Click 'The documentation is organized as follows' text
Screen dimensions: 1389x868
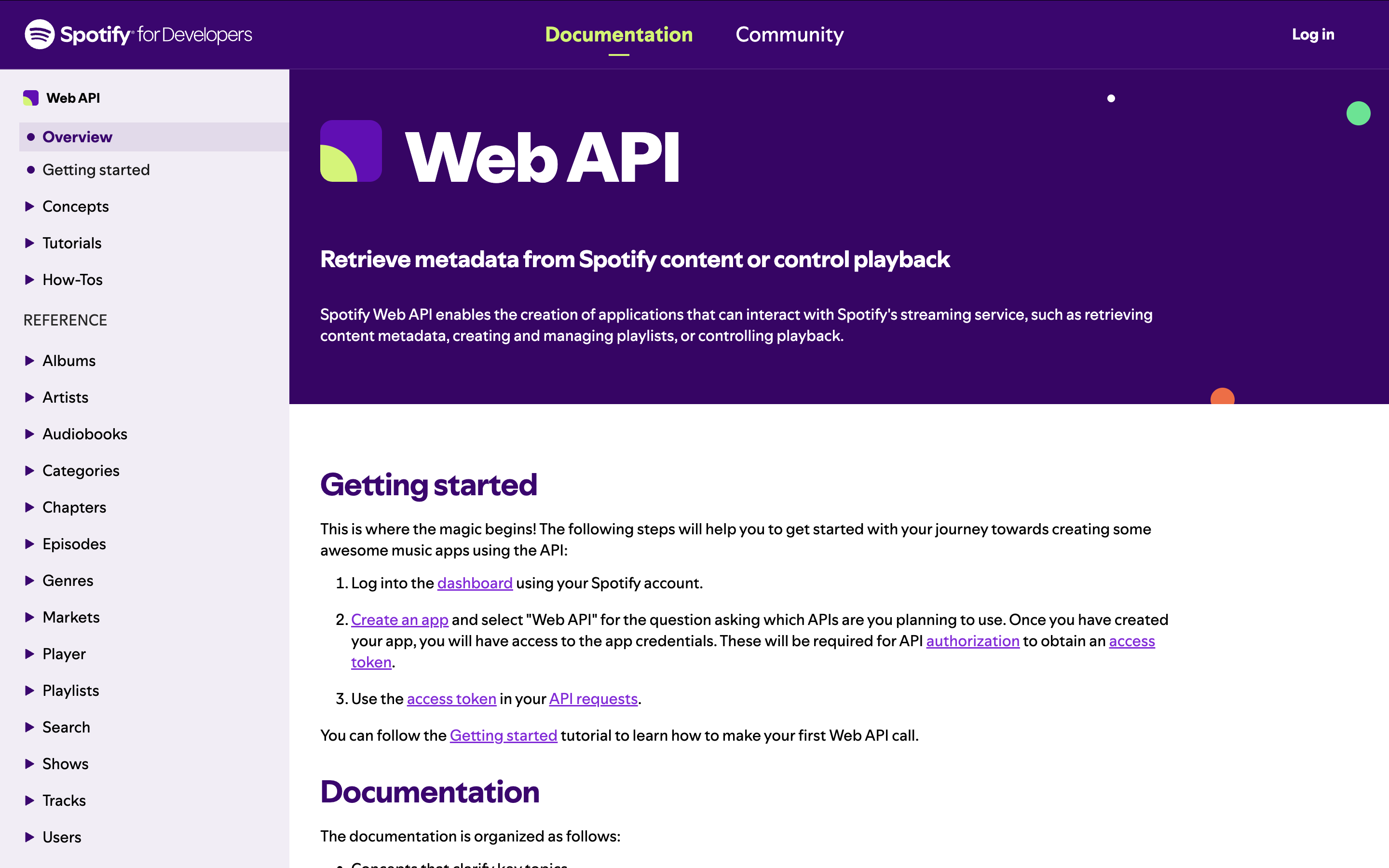click(470, 837)
